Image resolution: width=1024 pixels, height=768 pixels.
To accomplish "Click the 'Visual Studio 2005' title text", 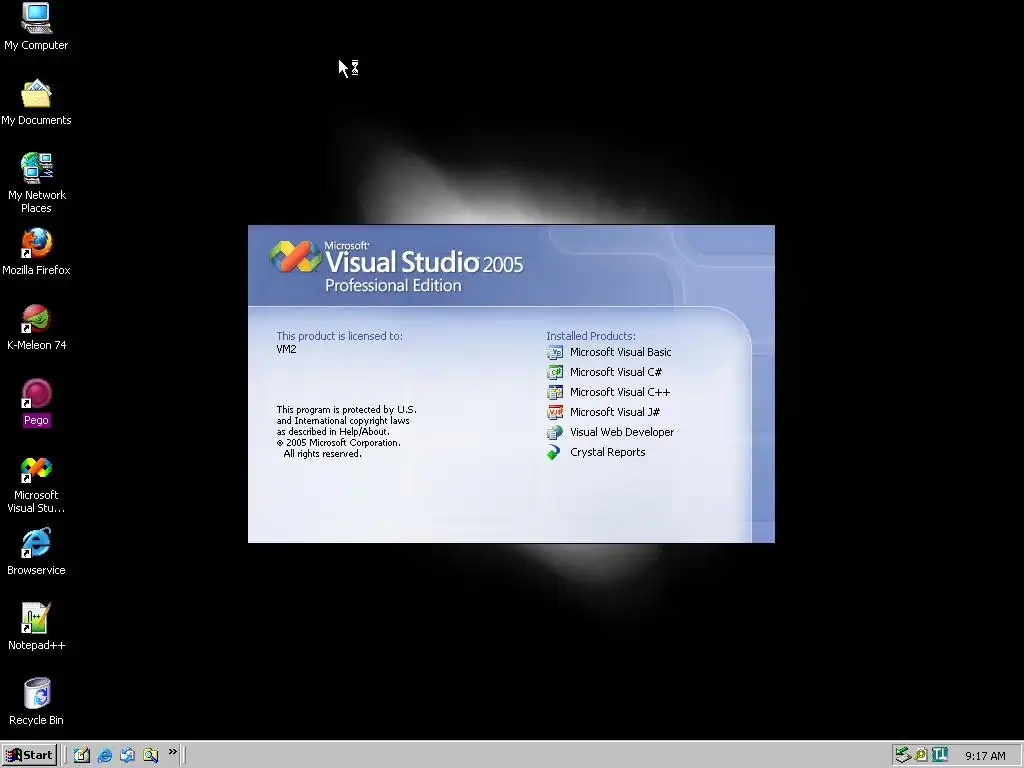I will tap(424, 262).
